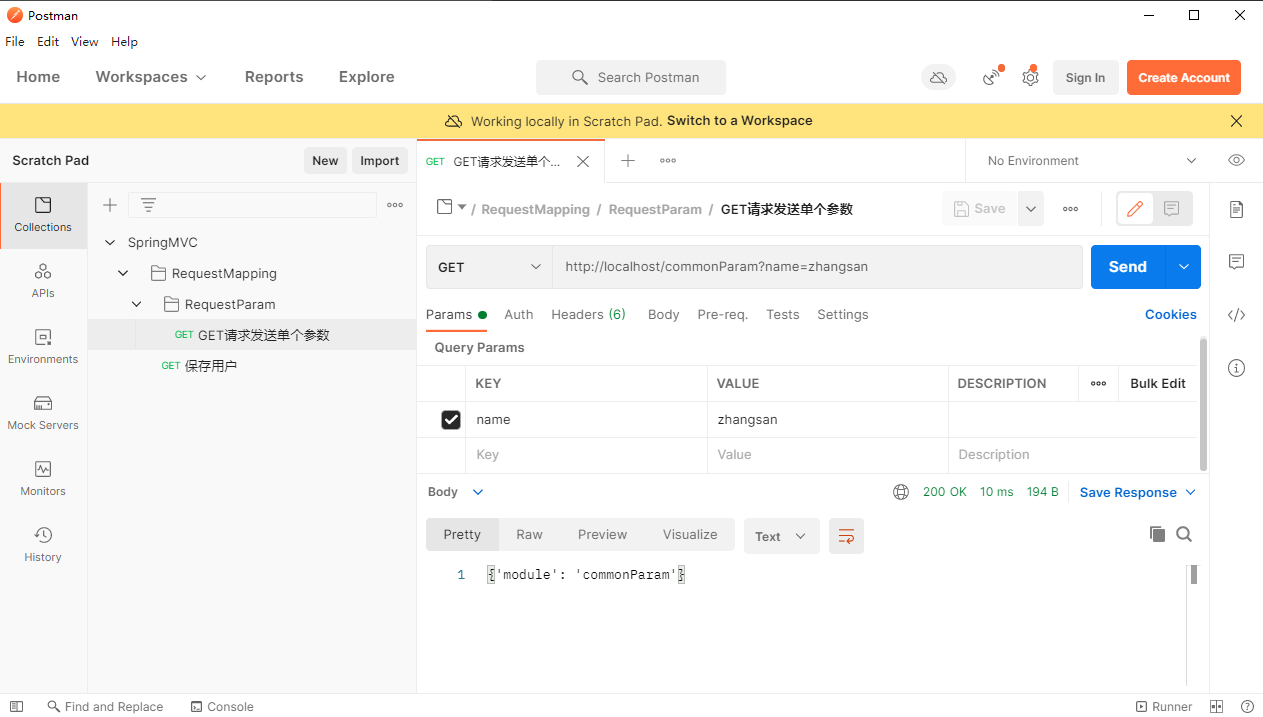Uncheck the name query parameter checkbox
The height and width of the screenshot is (717, 1263).
[x=451, y=420]
